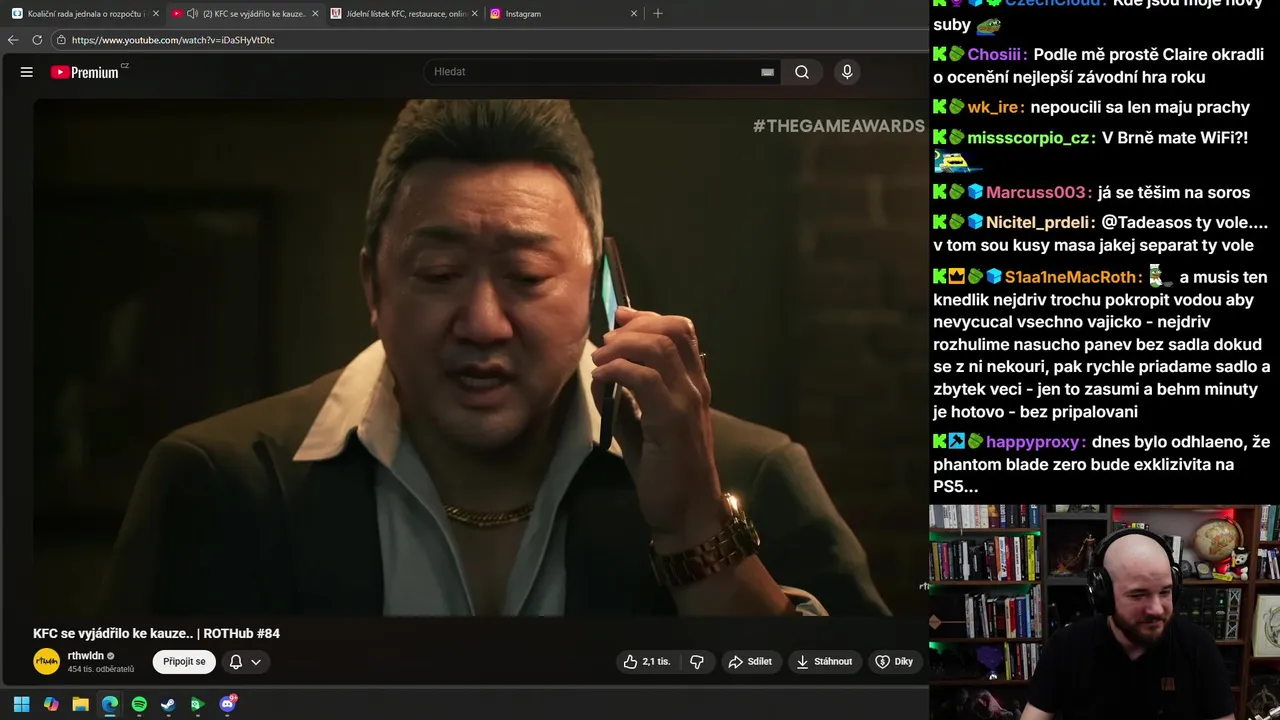The image size is (1280, 720).
Task: Switch to the Jídelní lístek KFC tab
Action: coord(403,14)
